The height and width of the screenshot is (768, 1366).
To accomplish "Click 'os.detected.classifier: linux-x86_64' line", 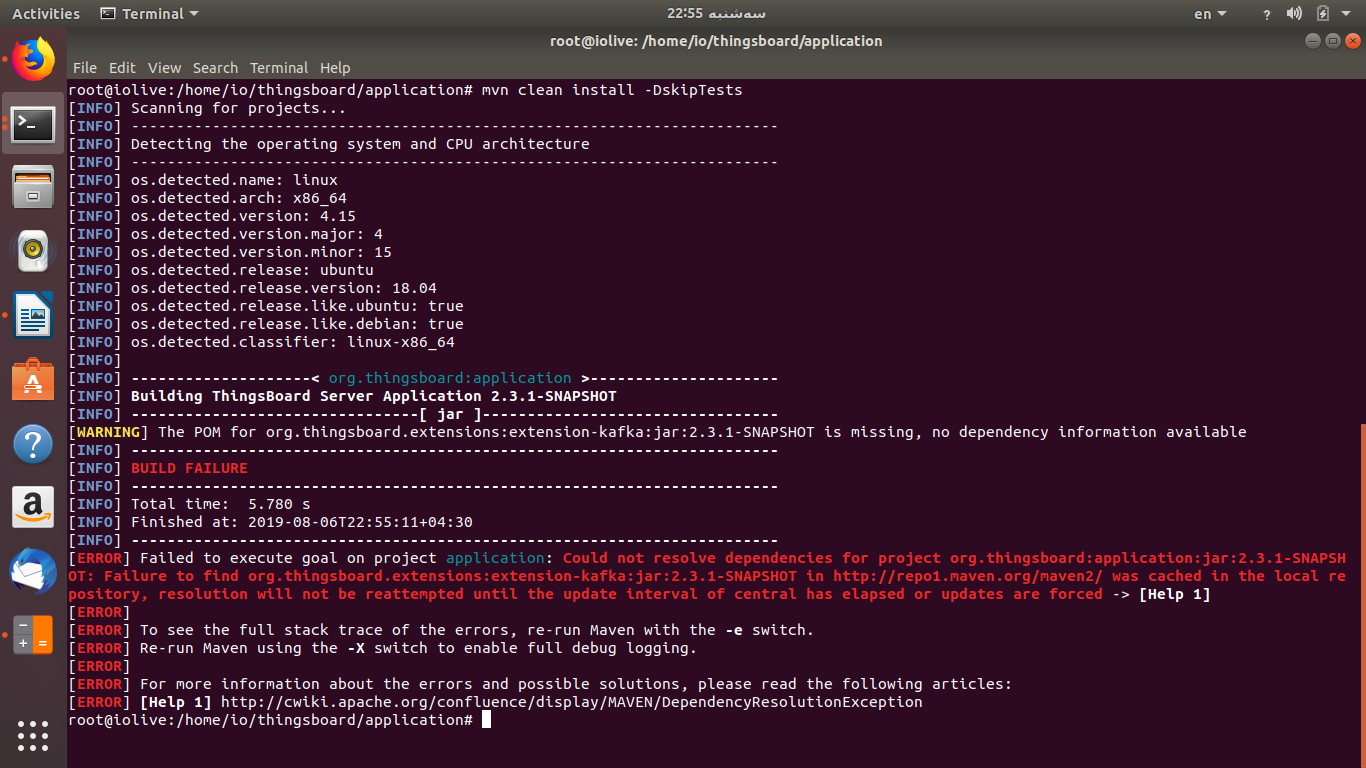I will tap(293, 342).
